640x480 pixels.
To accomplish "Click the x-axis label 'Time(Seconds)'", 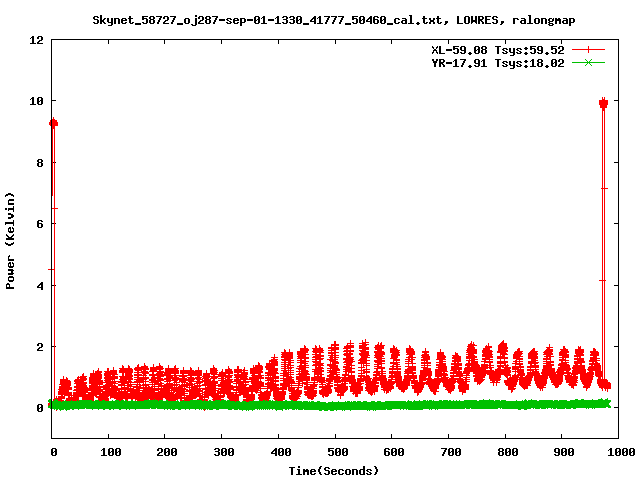I will (334, 471).
